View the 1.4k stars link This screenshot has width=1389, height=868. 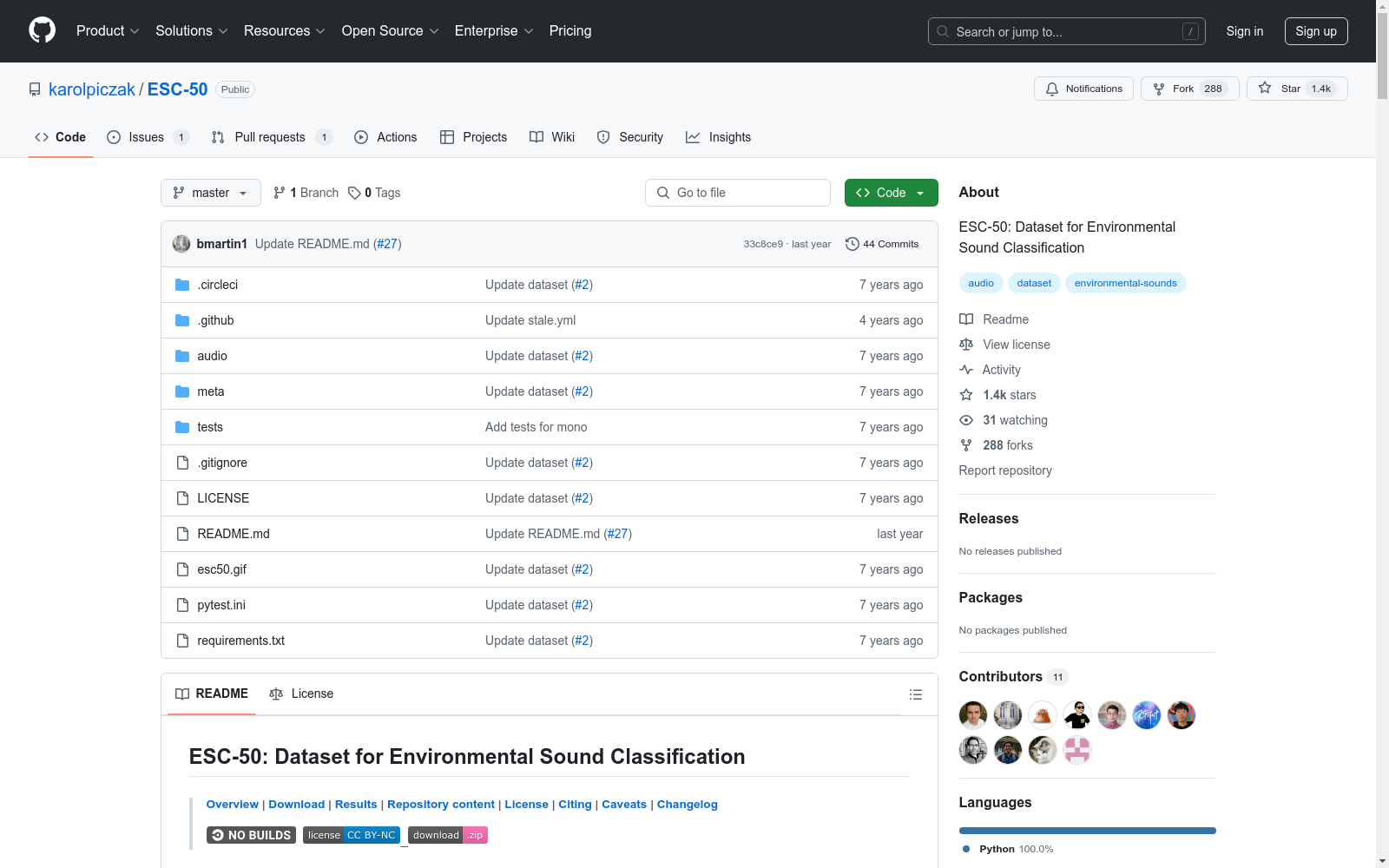998,395
